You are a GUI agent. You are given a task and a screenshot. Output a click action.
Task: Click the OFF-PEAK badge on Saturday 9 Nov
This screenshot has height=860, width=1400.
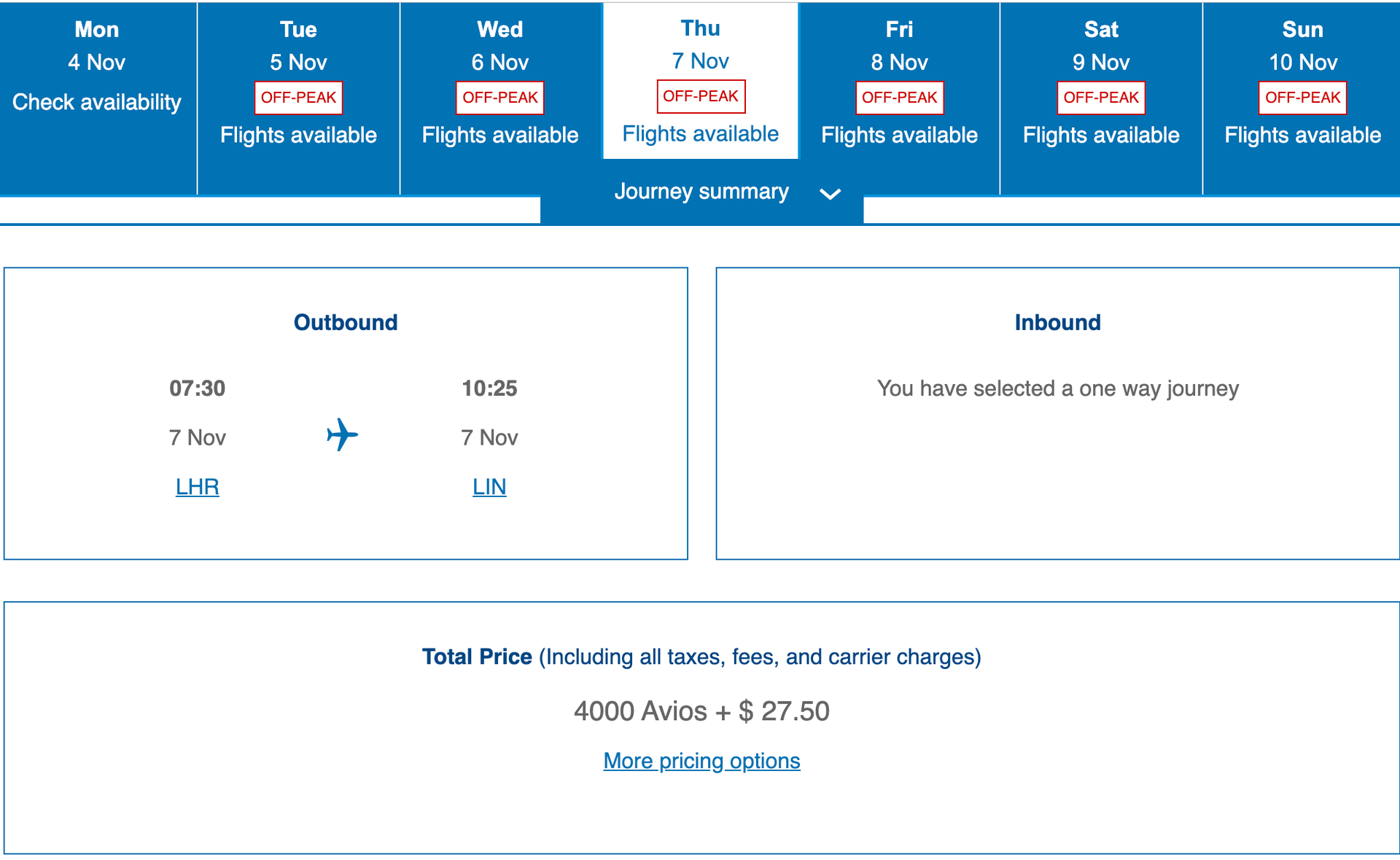1101,98
